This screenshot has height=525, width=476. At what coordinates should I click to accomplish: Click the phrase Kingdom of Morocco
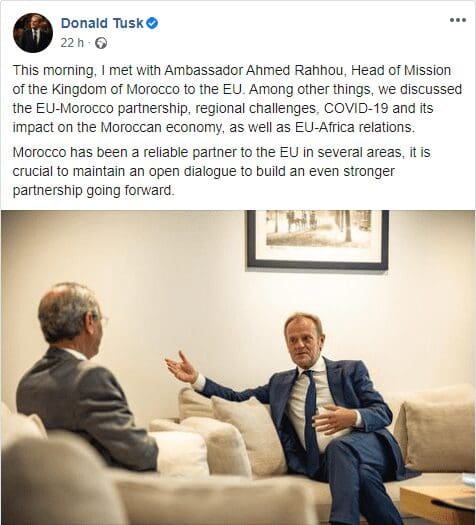coord(116,89)
